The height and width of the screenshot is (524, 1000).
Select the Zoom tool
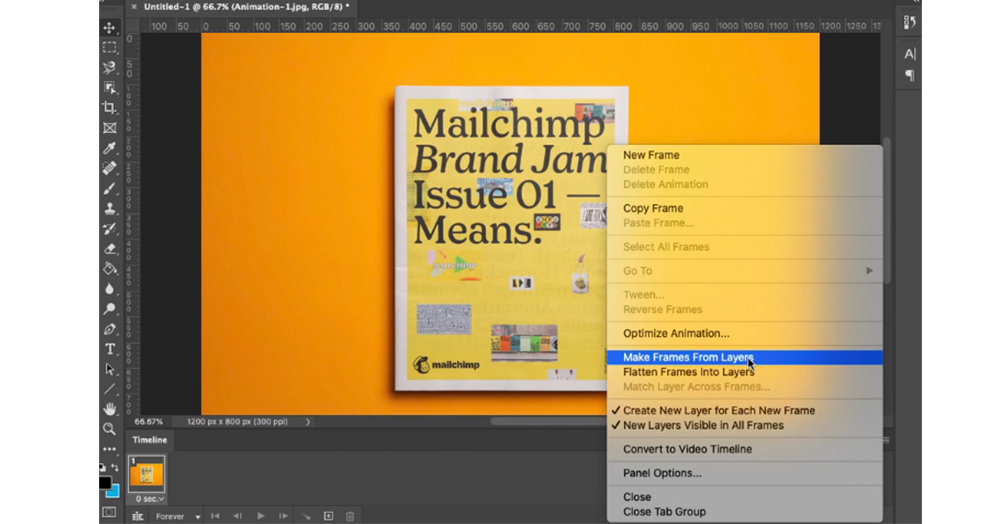pos(110,429)
